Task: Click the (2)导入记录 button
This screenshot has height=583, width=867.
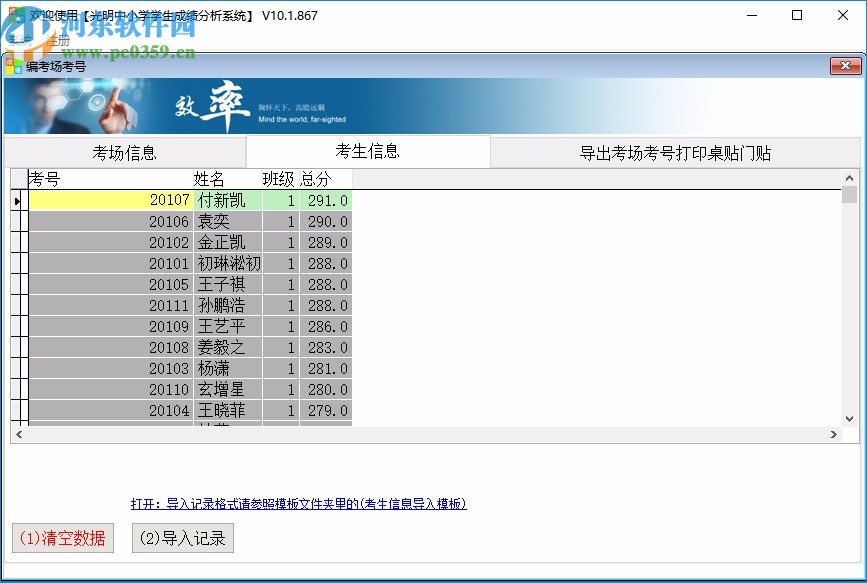Action: pos(182,538)
